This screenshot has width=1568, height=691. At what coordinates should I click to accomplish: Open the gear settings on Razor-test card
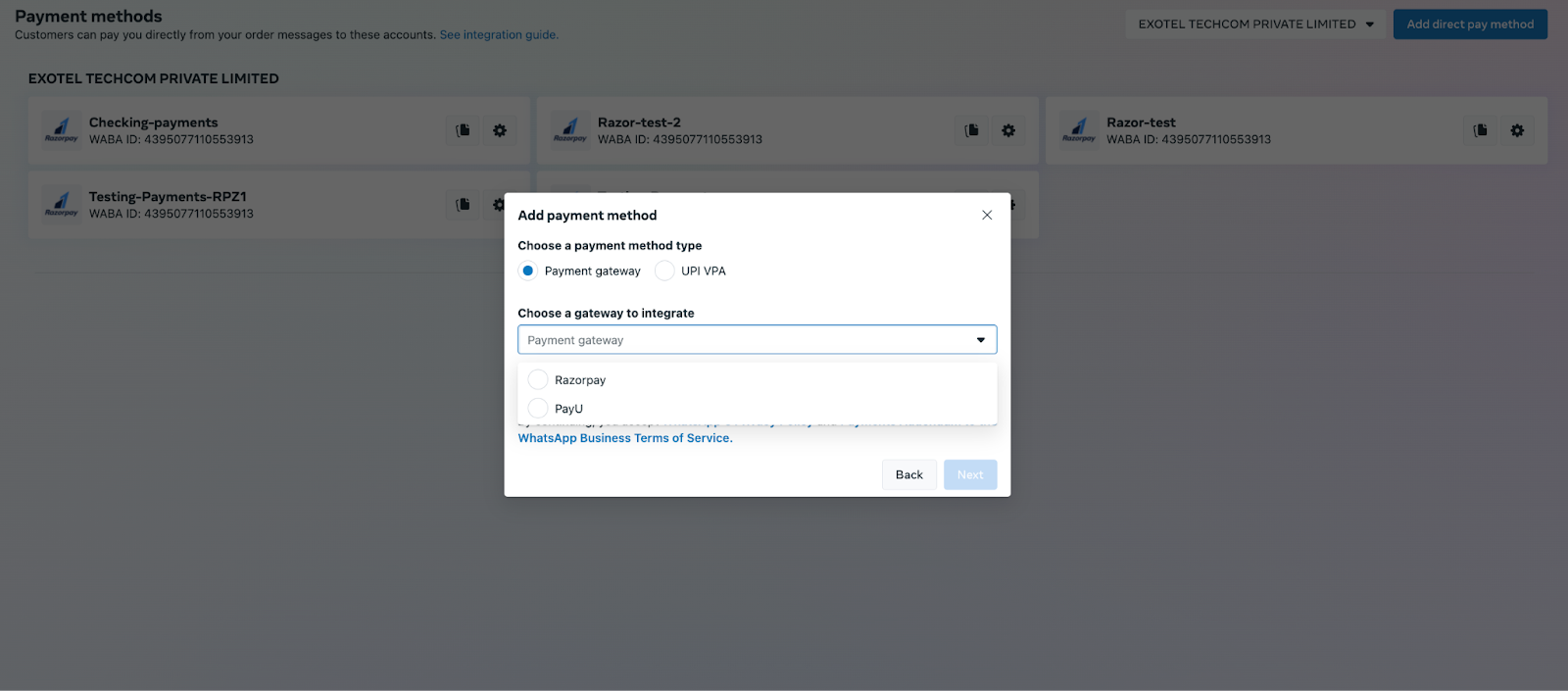click(1517, 130)
